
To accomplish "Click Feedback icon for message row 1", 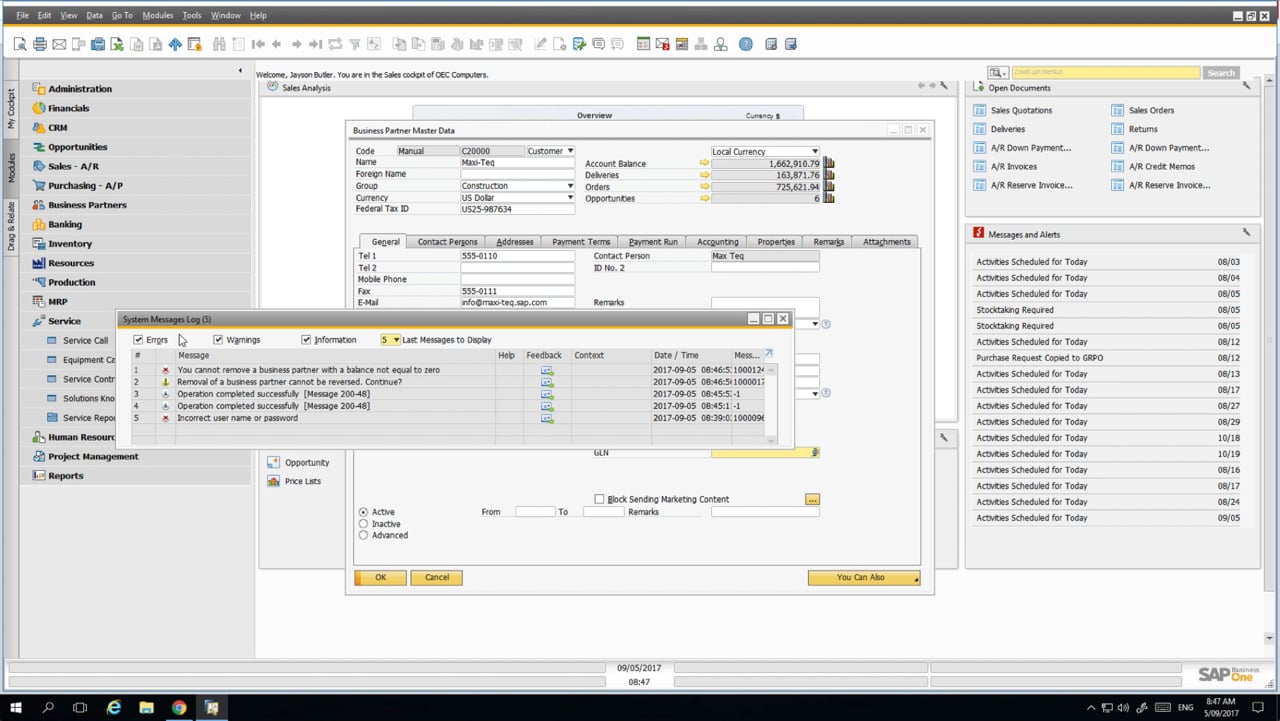I will click(547, 370).
